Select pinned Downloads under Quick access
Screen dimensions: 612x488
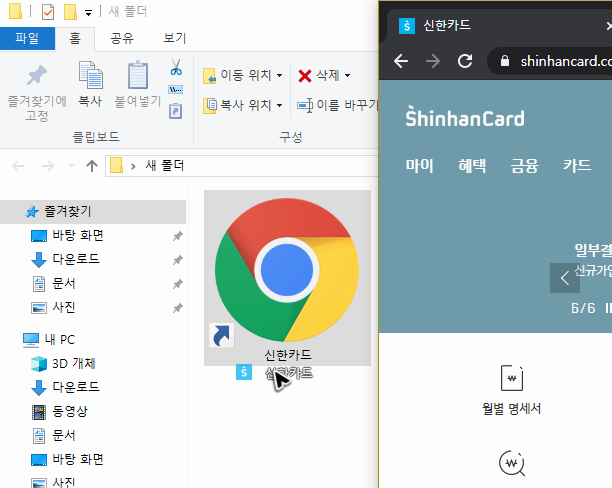76,259
